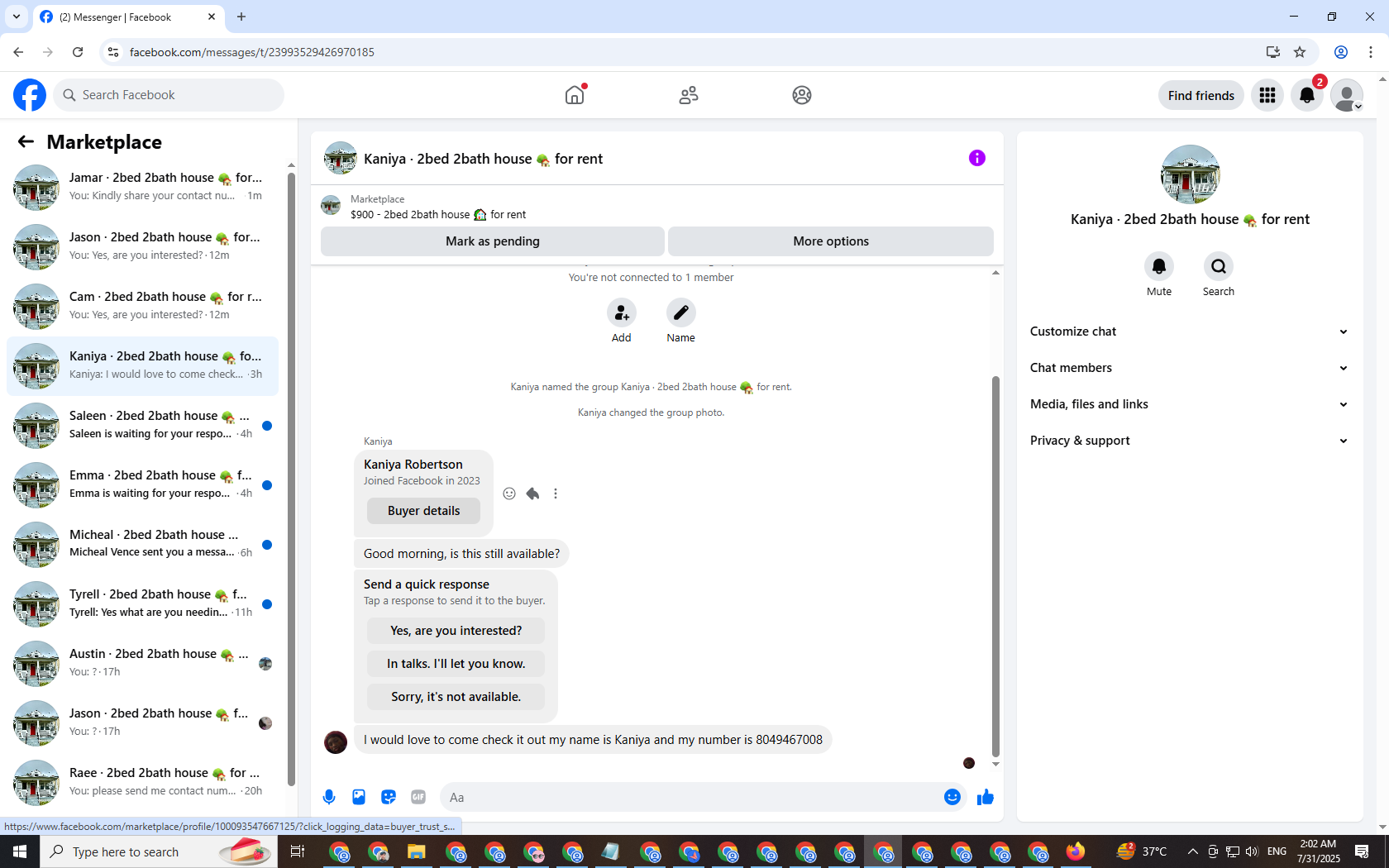The height and width of the screenshot is (868, 1389).
Task: Go to Home feed icon
Action: click(575, 95)
